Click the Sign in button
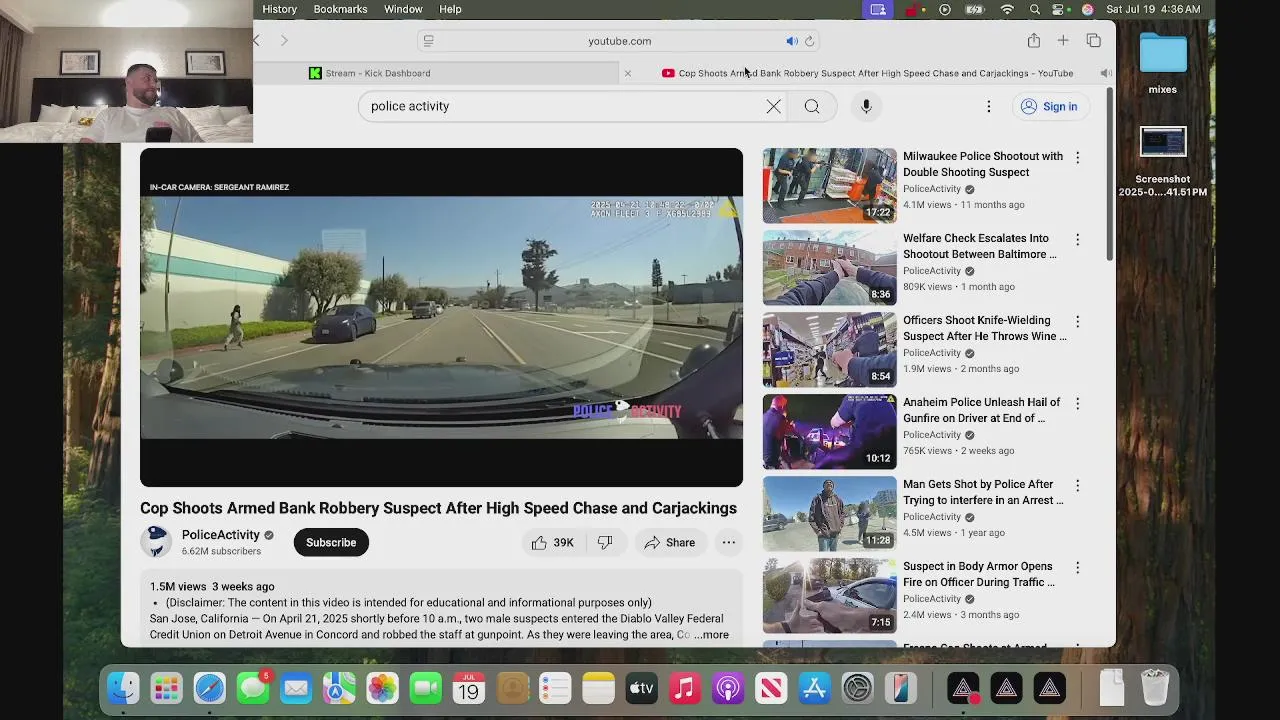The image size is (1280, 720). click(1049, 106)
